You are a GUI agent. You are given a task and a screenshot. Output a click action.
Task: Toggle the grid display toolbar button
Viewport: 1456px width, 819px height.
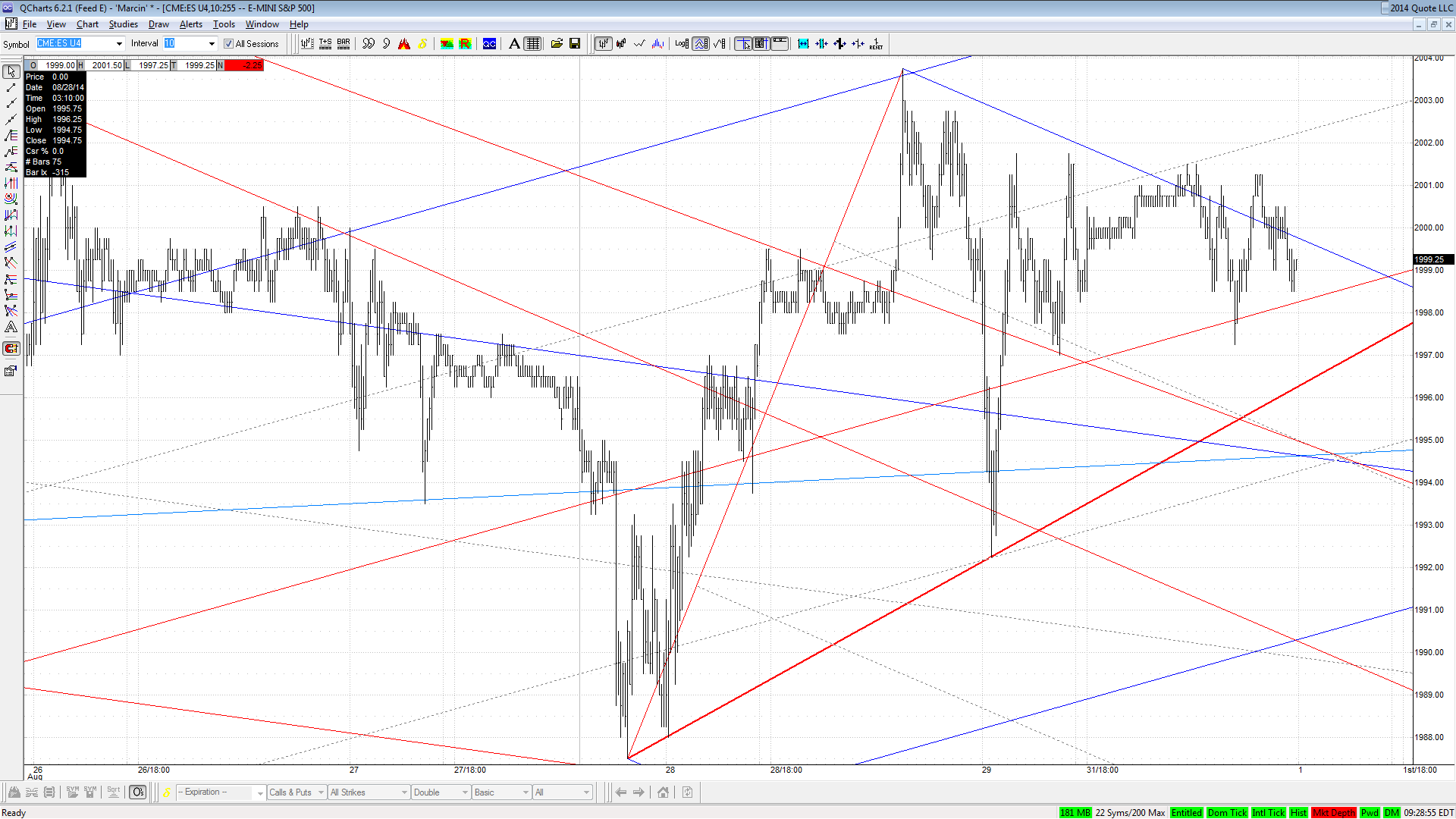(533, 44)
